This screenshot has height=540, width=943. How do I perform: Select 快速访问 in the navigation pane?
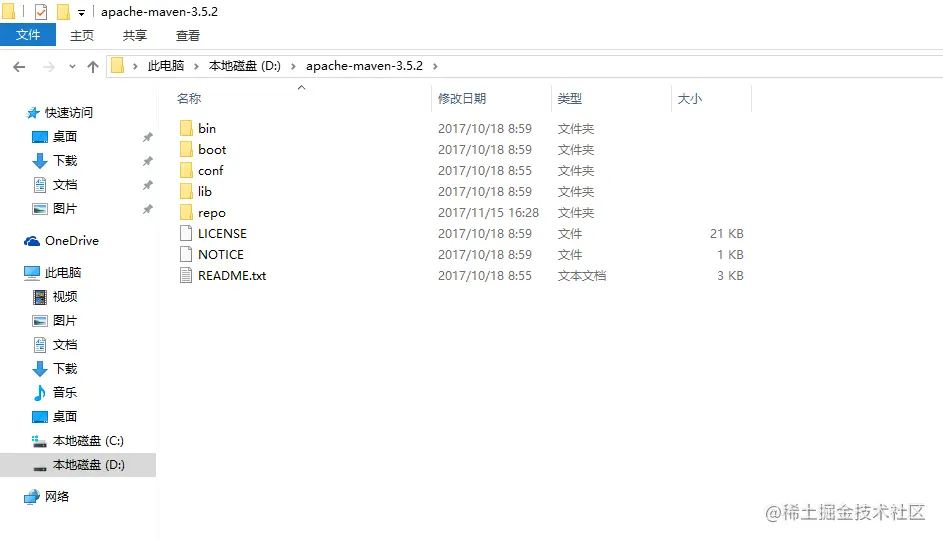tap(69, 112)
